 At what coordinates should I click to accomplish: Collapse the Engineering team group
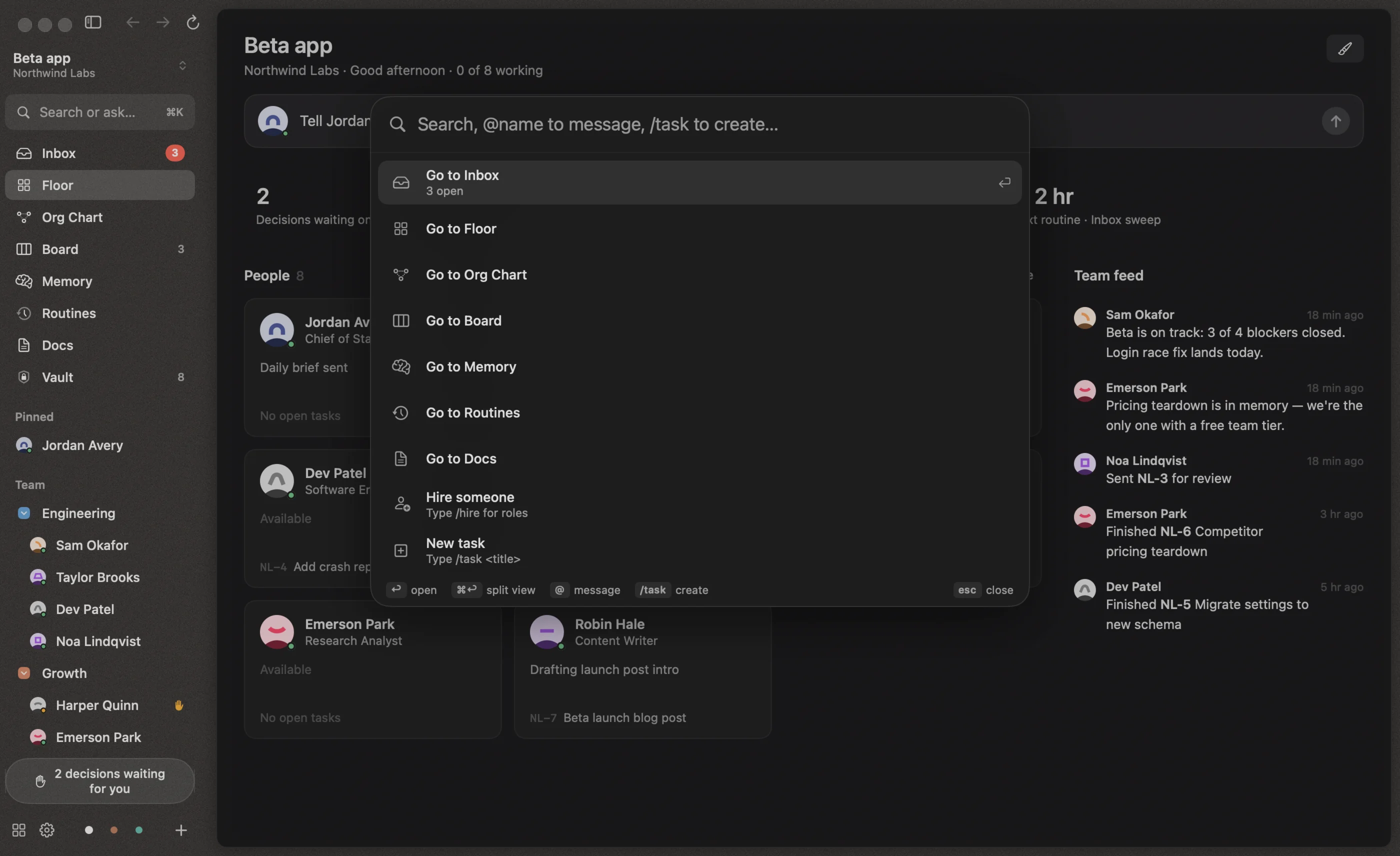pos(24,513)
